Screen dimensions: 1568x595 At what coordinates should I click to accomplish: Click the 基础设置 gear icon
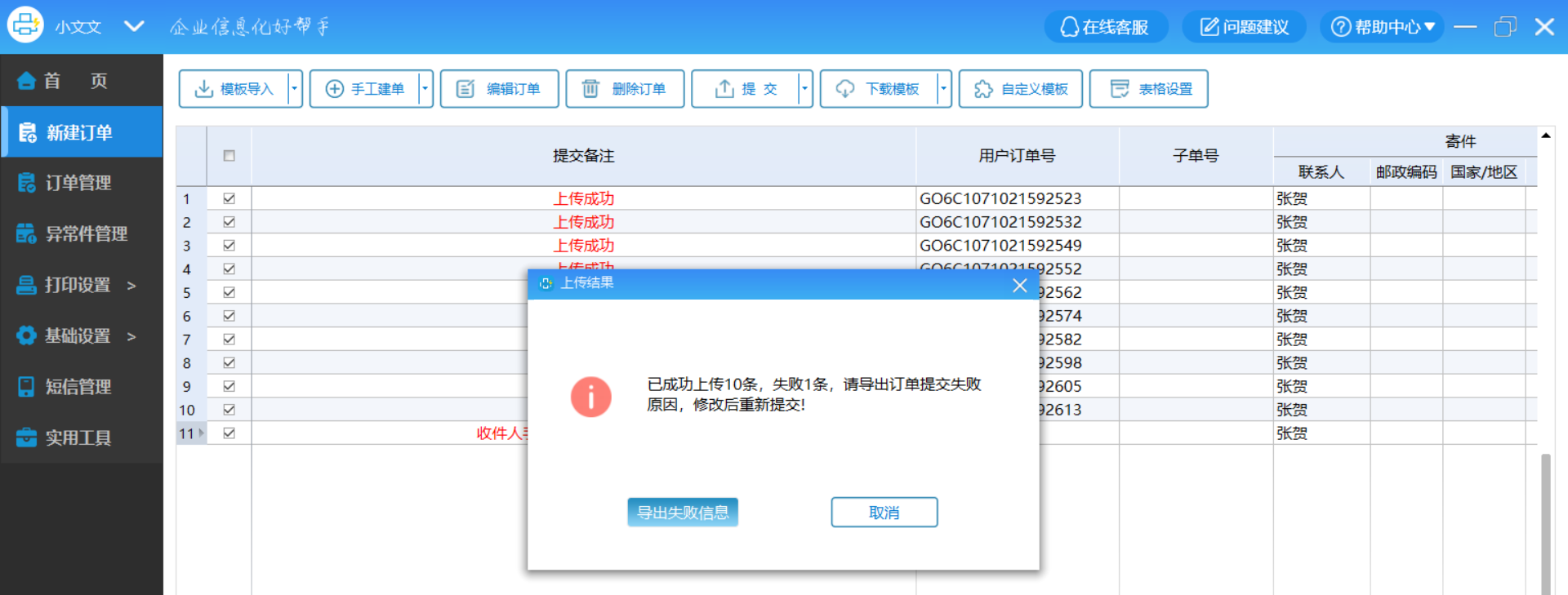coord(26,335)
